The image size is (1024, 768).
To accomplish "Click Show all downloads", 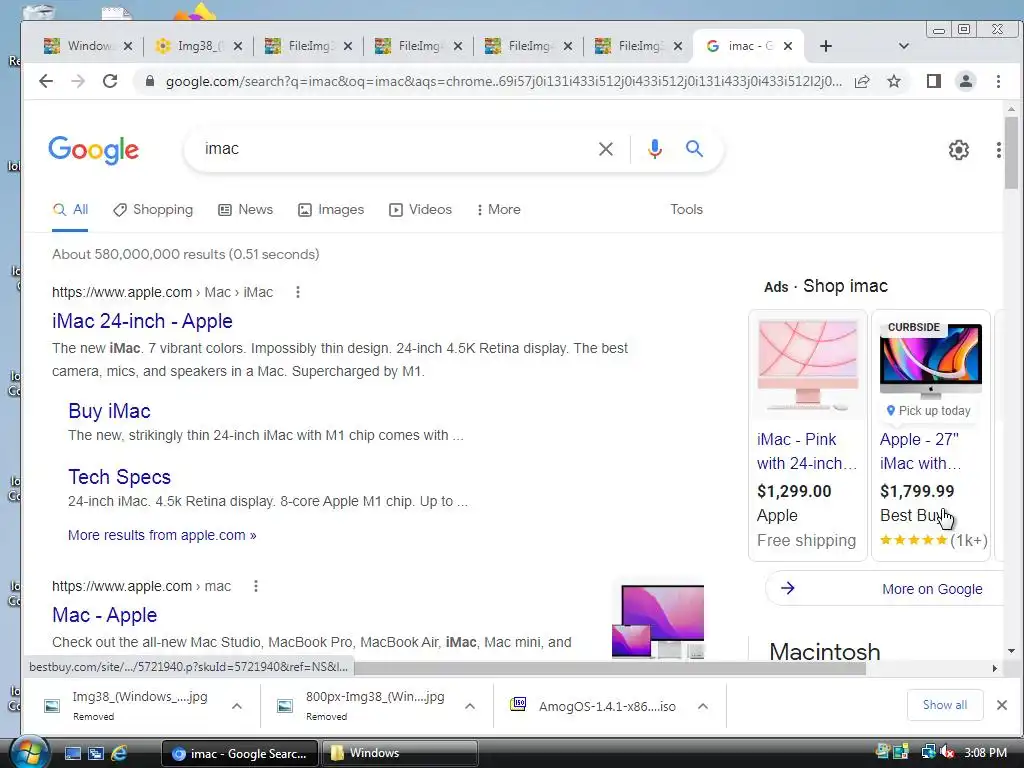I will point(944,705).
